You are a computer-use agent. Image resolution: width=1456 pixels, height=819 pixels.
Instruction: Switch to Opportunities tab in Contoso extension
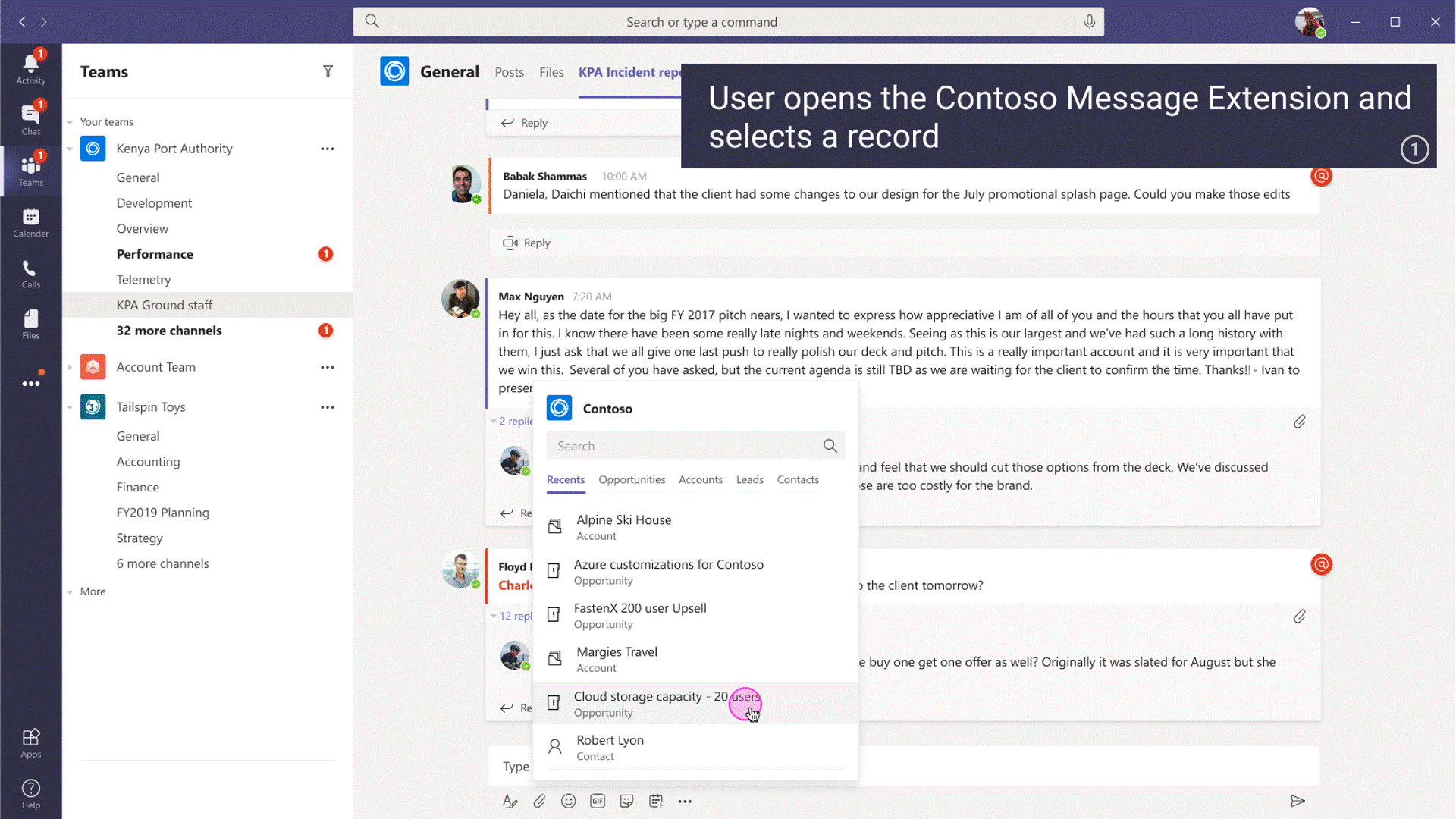tap(632, 479)
